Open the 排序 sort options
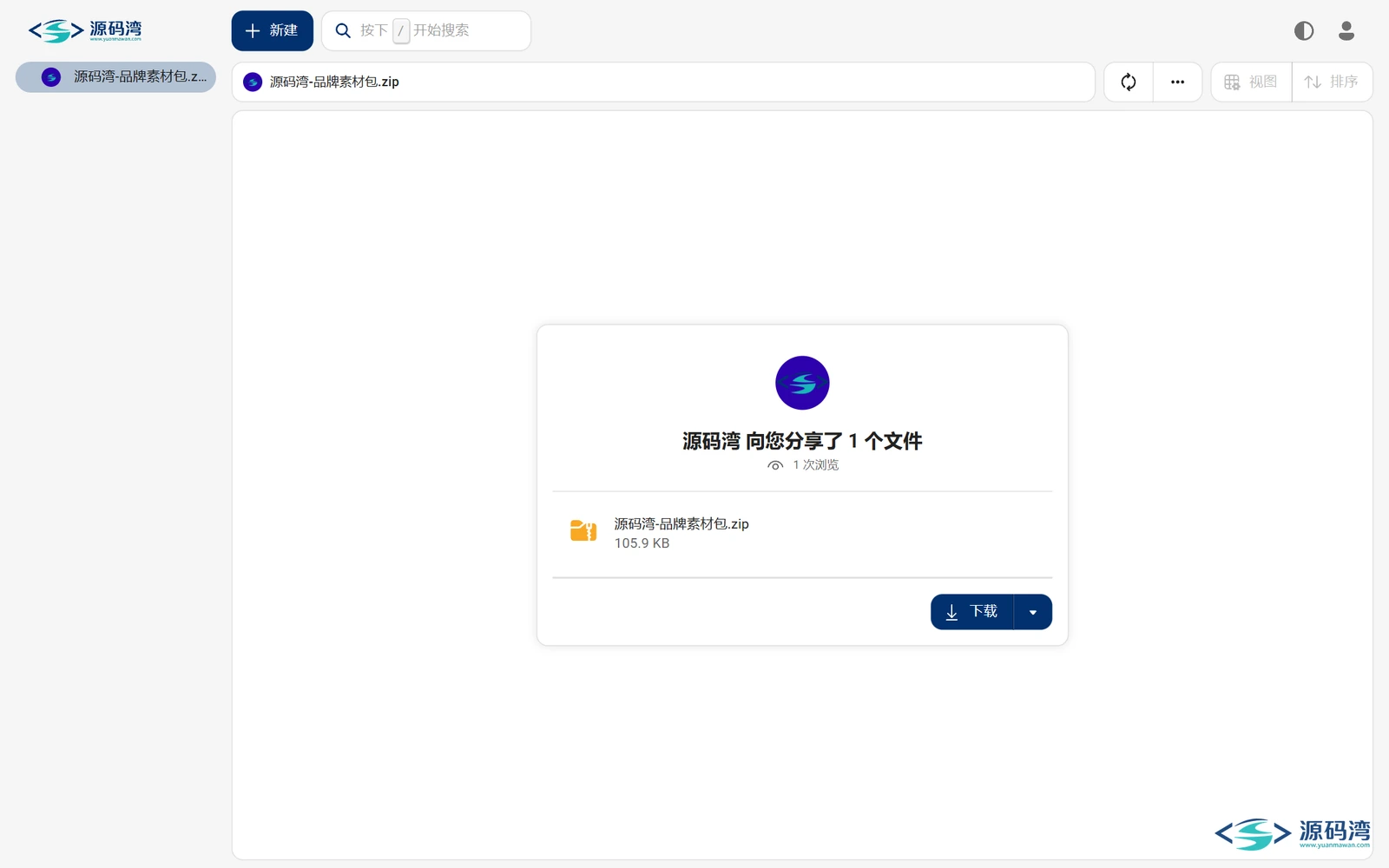 [1332, 82]
